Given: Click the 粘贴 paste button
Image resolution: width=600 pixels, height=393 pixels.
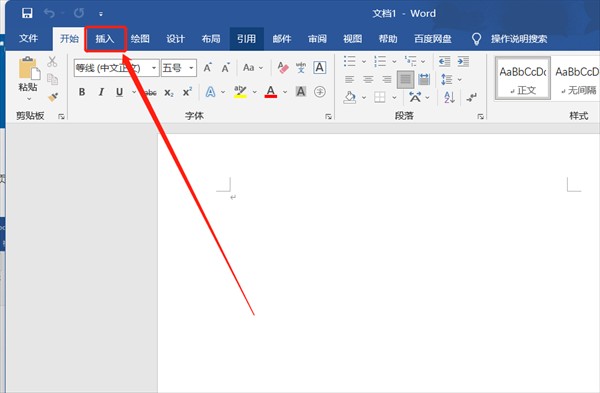Looking at the screenshot, I should point(28,79).
